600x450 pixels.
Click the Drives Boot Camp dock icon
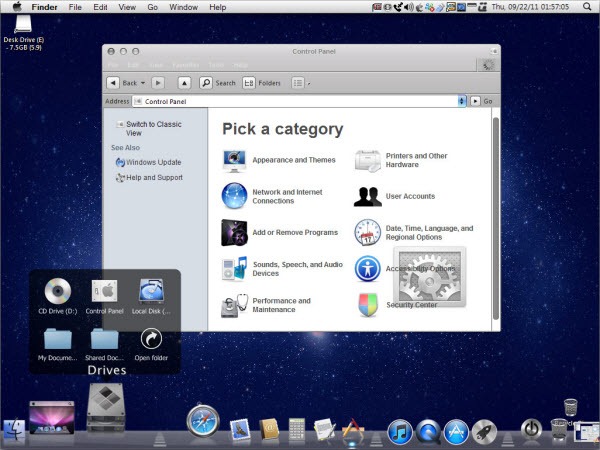(x=106, y=408)
